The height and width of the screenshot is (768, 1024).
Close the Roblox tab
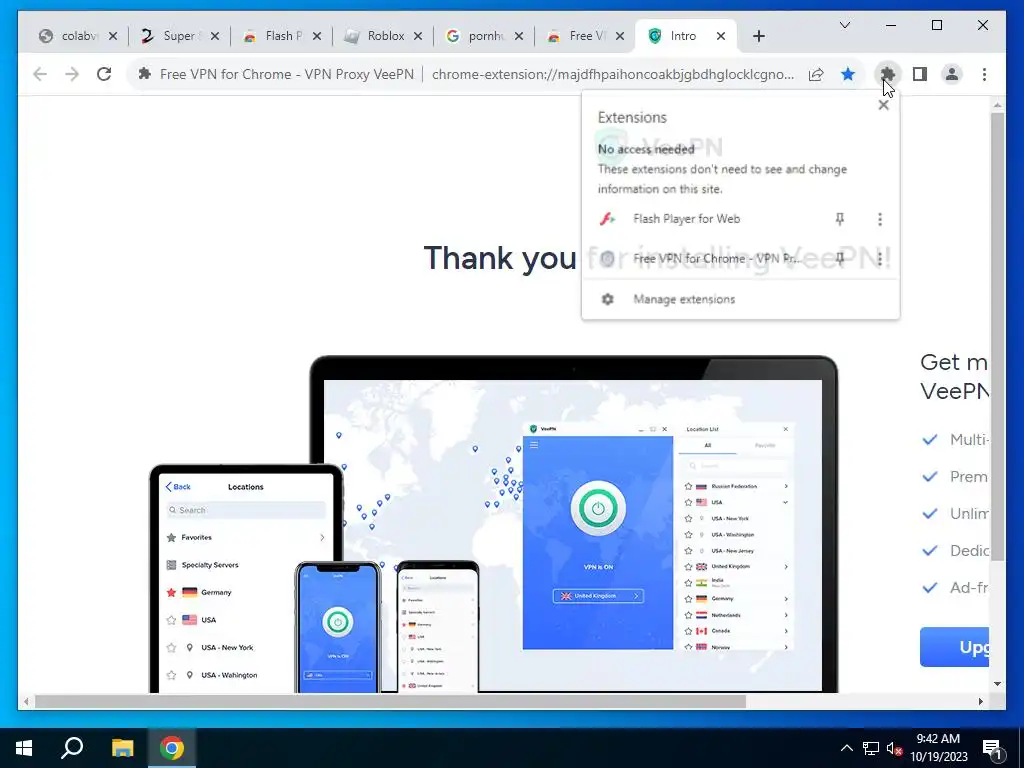coord(418,36)
